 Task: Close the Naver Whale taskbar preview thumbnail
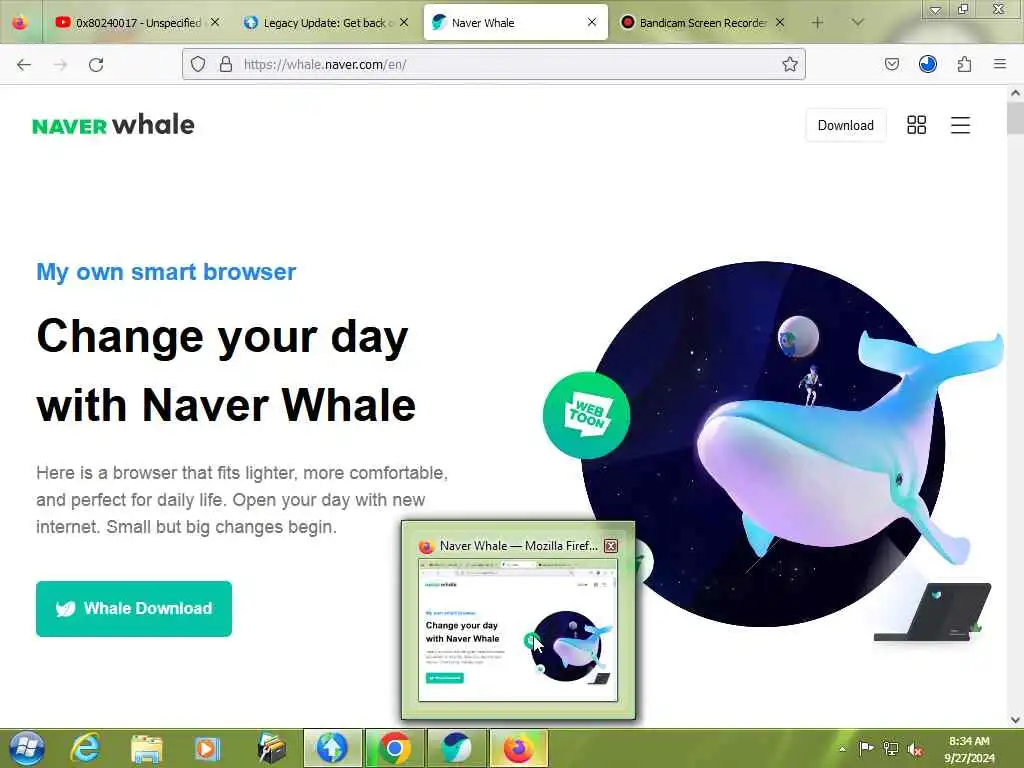pyautogui.click(x=611, y=546)
